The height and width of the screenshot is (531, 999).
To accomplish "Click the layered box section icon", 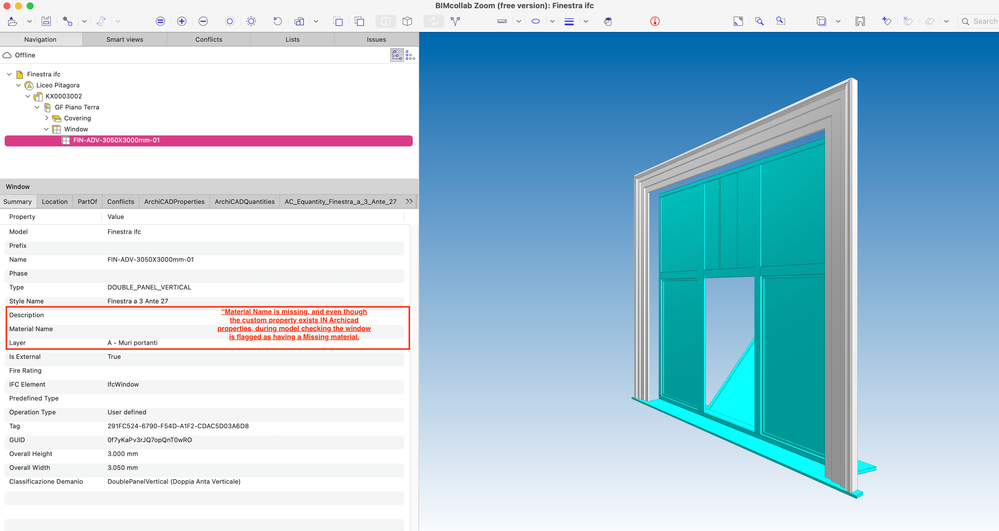I will (821, 21).
